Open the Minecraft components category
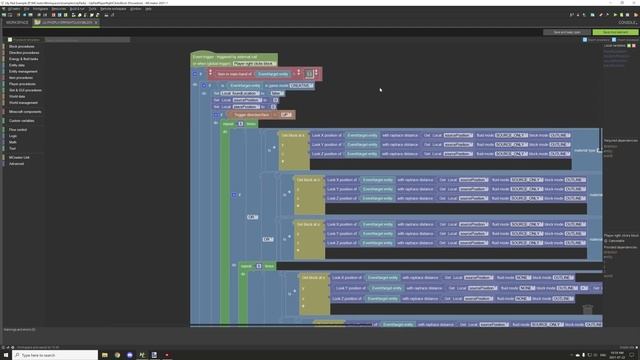The width and height of the screenshot is (640, 360). click(x=25, y=111)
